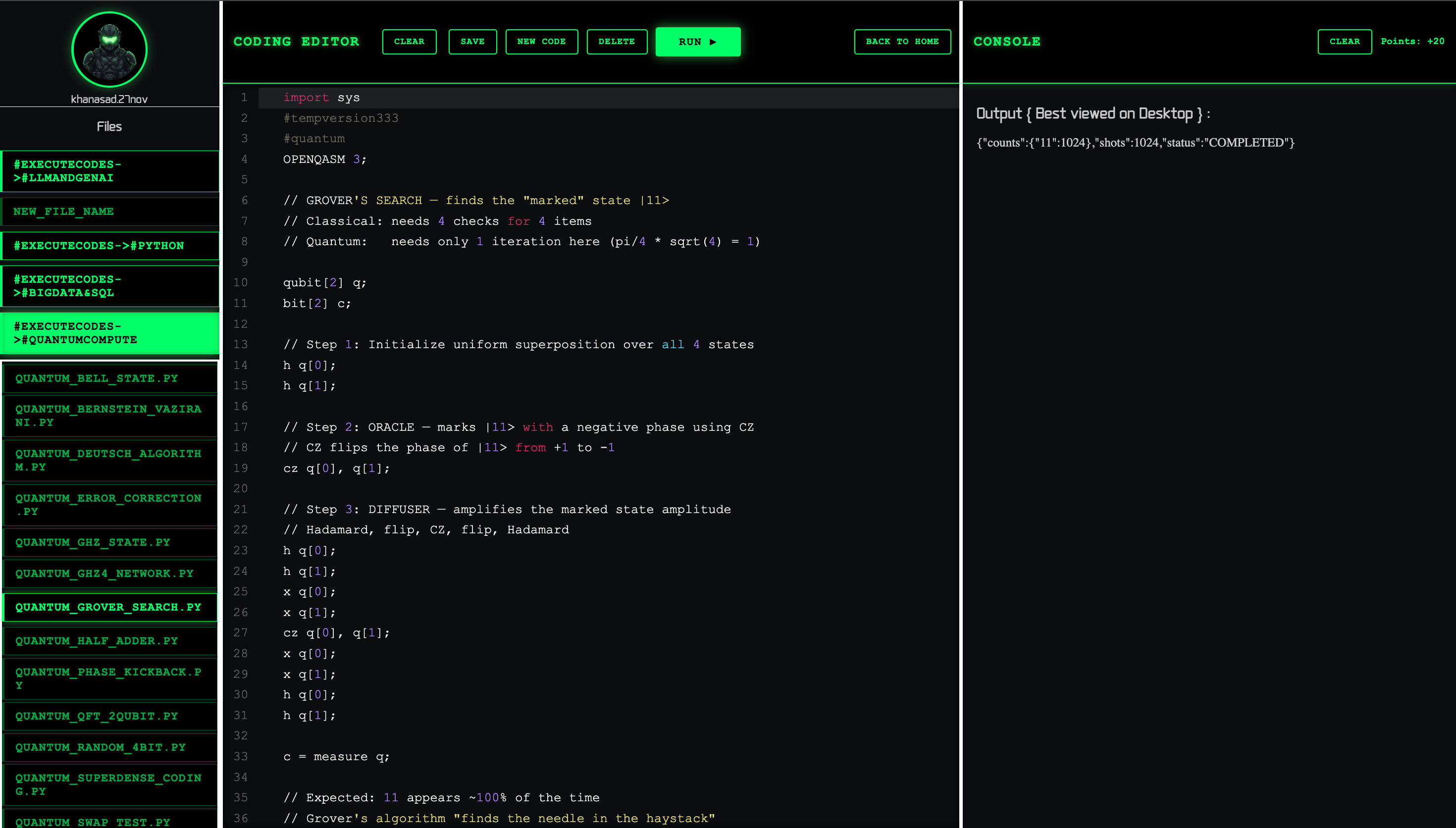Select QUANTUM_GROVER_SEARCH.PY file
Image resolution: width=1456 pixels, height=828 pixels.
pos(110,607)
